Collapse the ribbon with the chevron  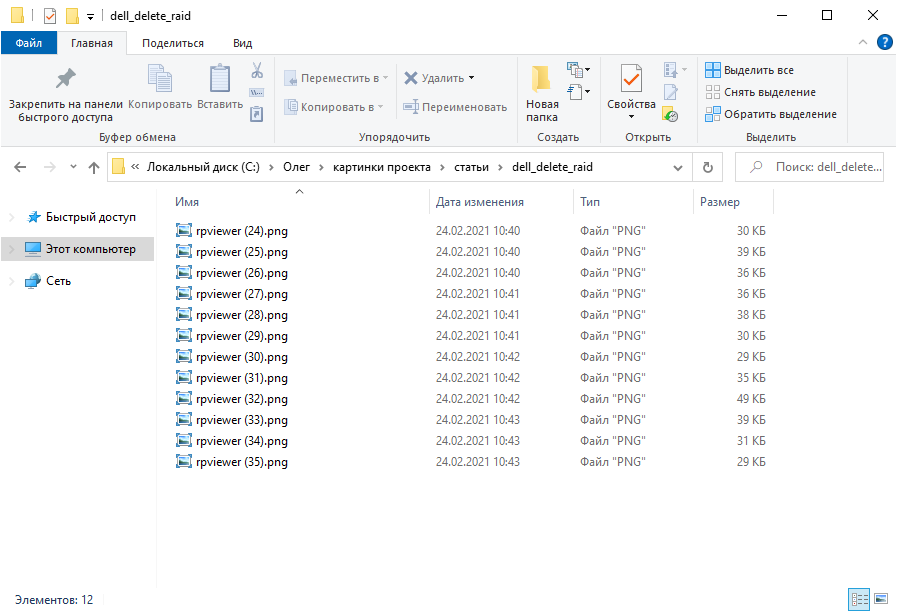pos(863,42)
